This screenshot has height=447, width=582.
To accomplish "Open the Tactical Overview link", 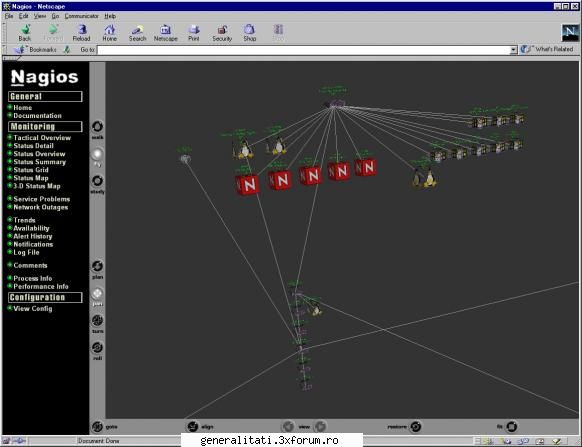I will pos(42,138).
